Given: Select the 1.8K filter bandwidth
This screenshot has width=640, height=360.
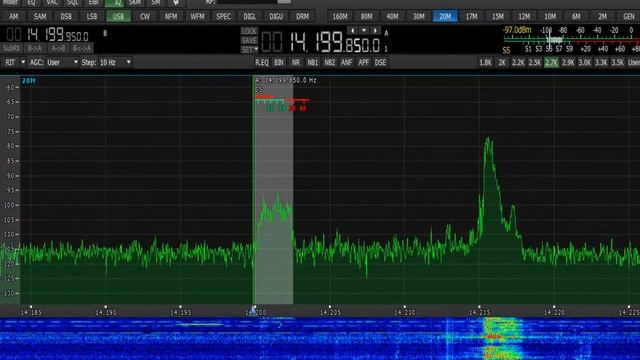Looking at the screenshot, I should click(485, 62).
